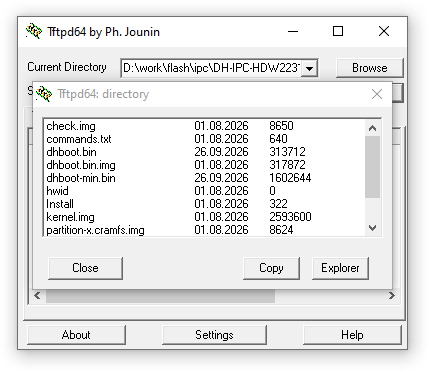Click the size value 317872
This screenshot has width=429, height=372.
coord(287,165)
